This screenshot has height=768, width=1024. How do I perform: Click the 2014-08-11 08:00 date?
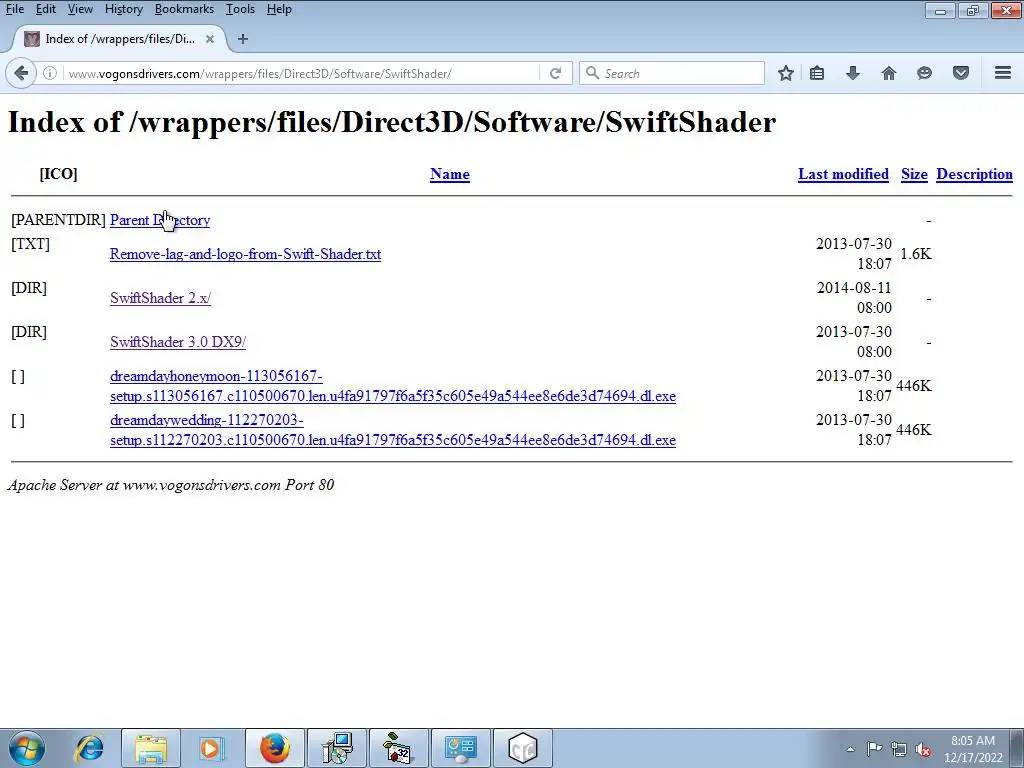(x=854, y=298)
